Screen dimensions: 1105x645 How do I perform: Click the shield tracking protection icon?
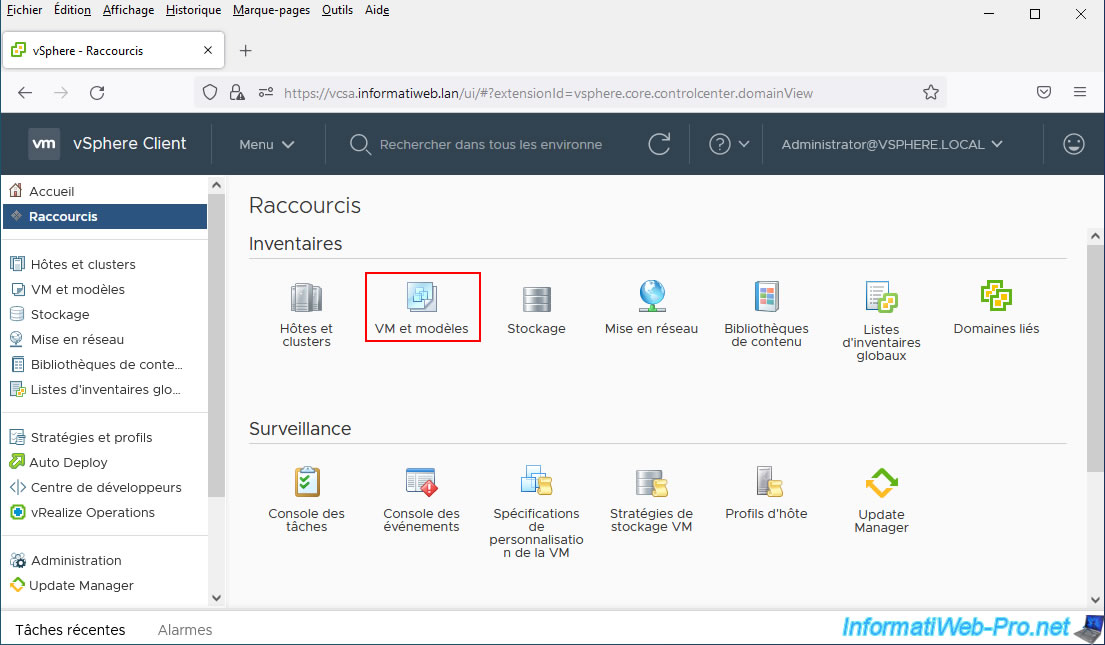tap(209, 92)
